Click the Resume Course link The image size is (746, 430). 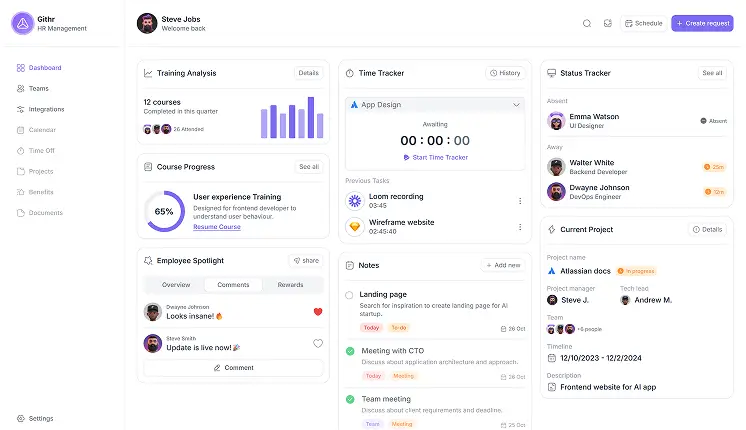coord(217,227)
